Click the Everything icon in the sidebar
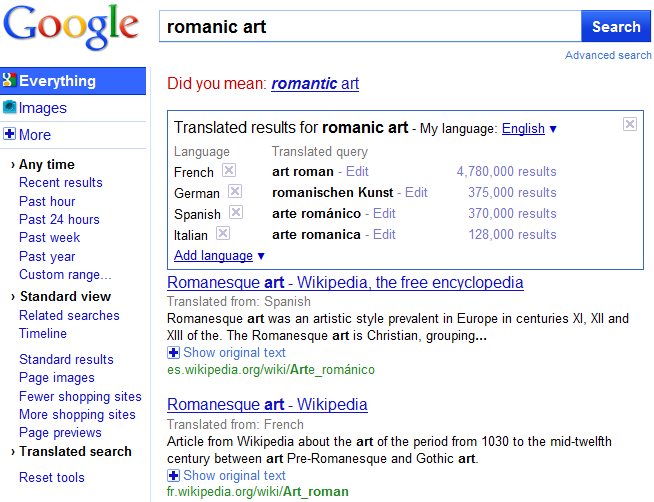The width and height of the screenshot is (654, 502). click(x=9, y=80)
